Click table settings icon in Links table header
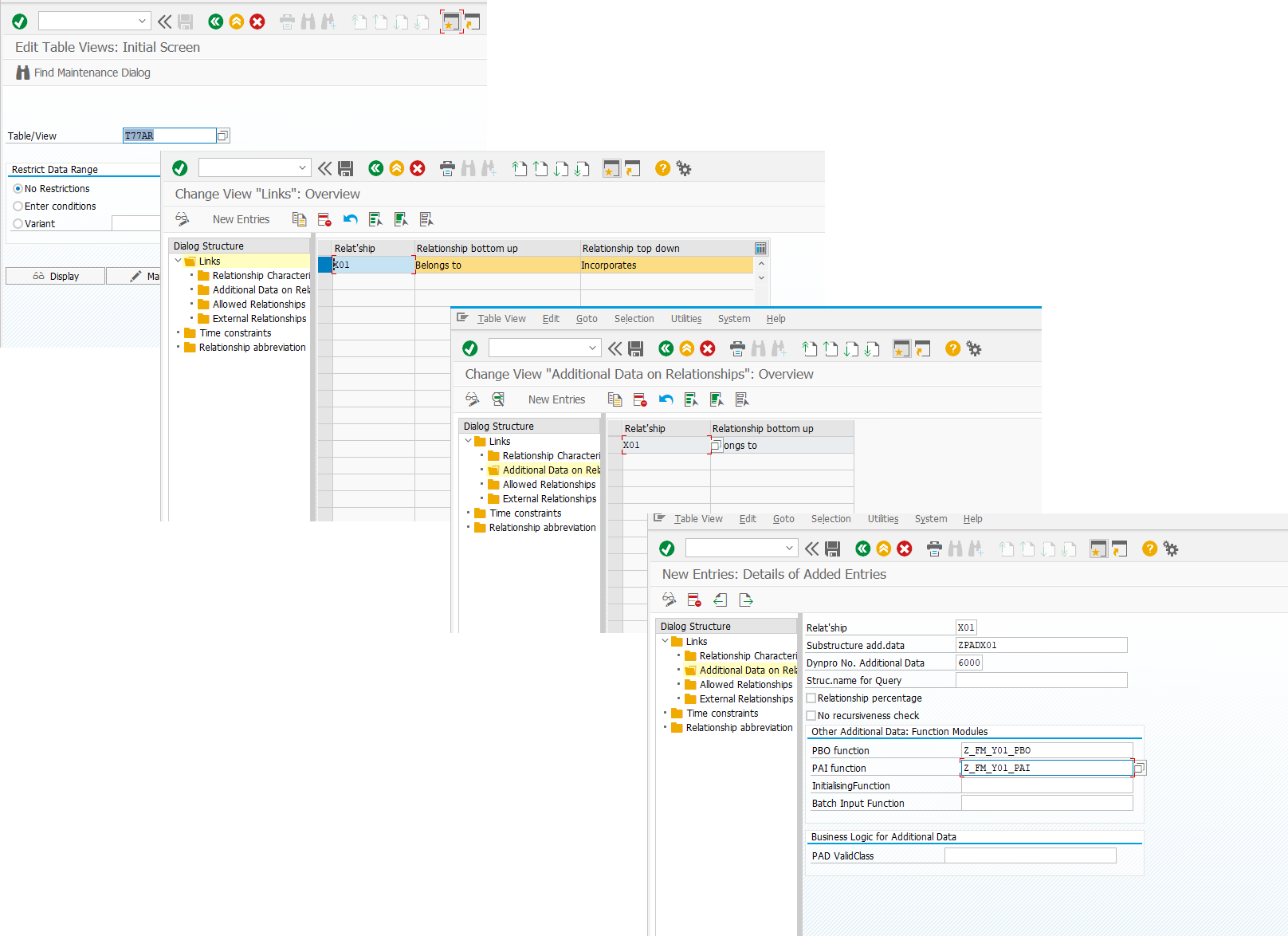1288x936 pixels. 760,249
